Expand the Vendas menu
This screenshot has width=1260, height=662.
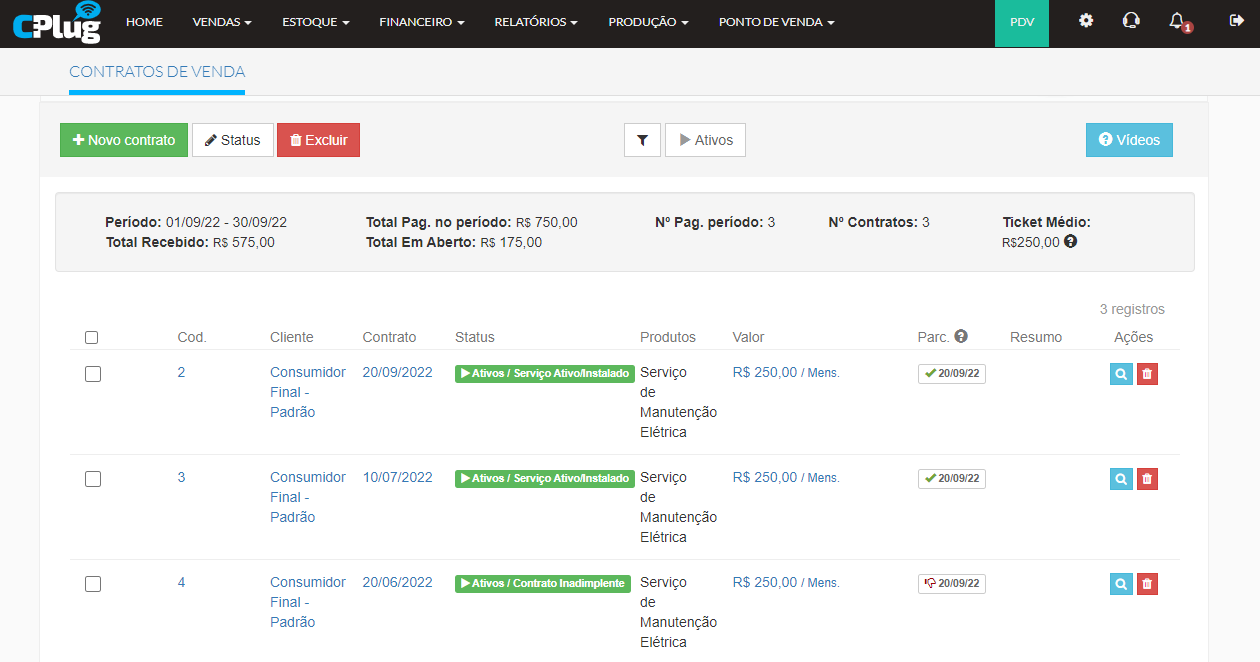(221, 22)
